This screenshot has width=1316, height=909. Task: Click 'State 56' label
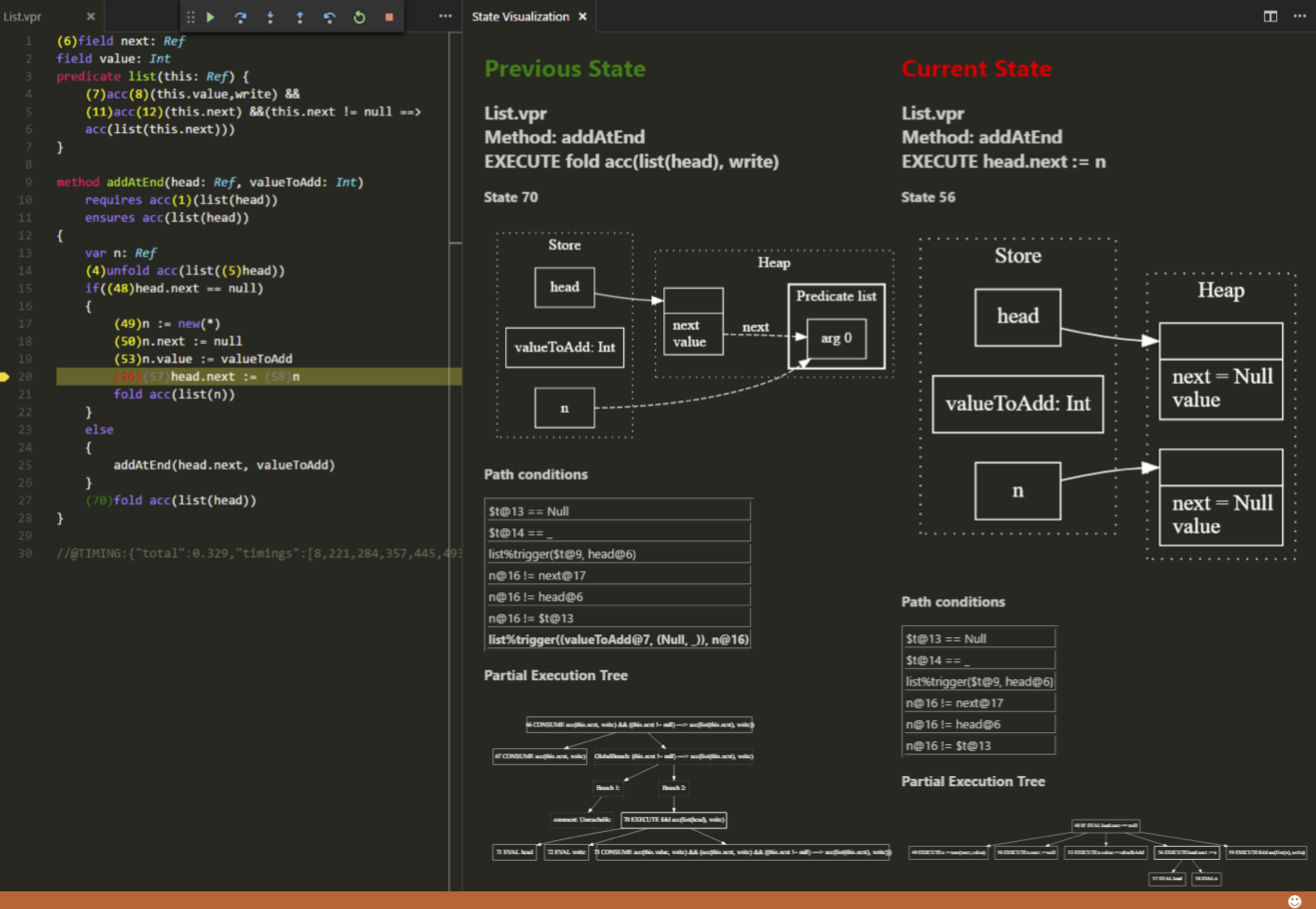(x=929, y=198)
